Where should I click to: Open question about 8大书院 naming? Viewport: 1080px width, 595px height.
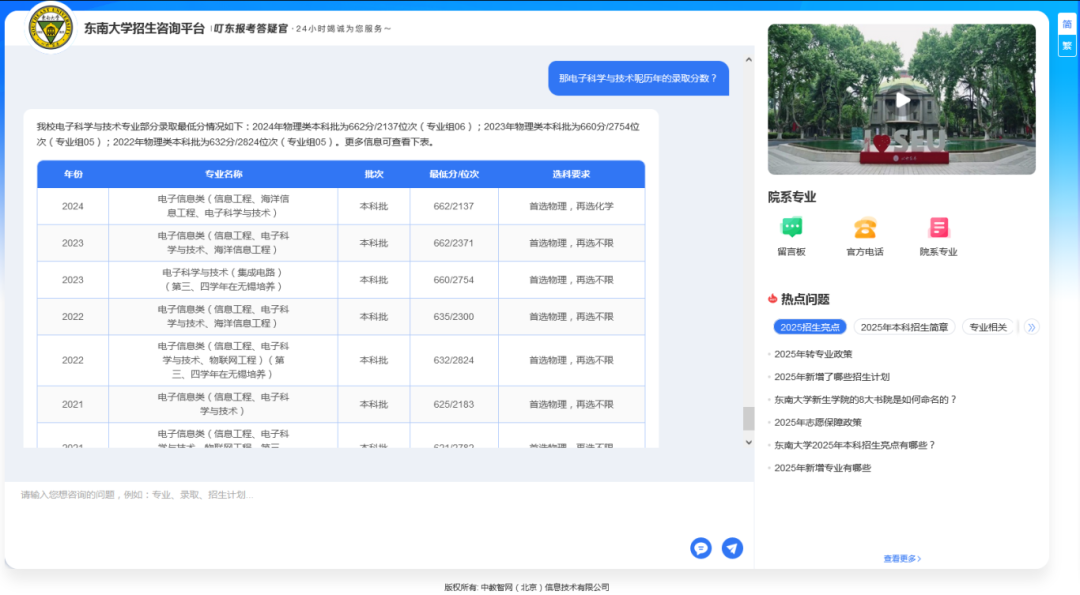click(865, 399)
